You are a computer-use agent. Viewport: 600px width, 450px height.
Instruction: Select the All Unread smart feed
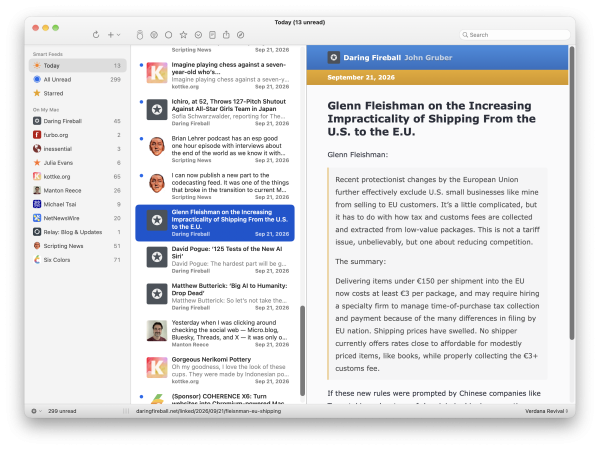78,79
